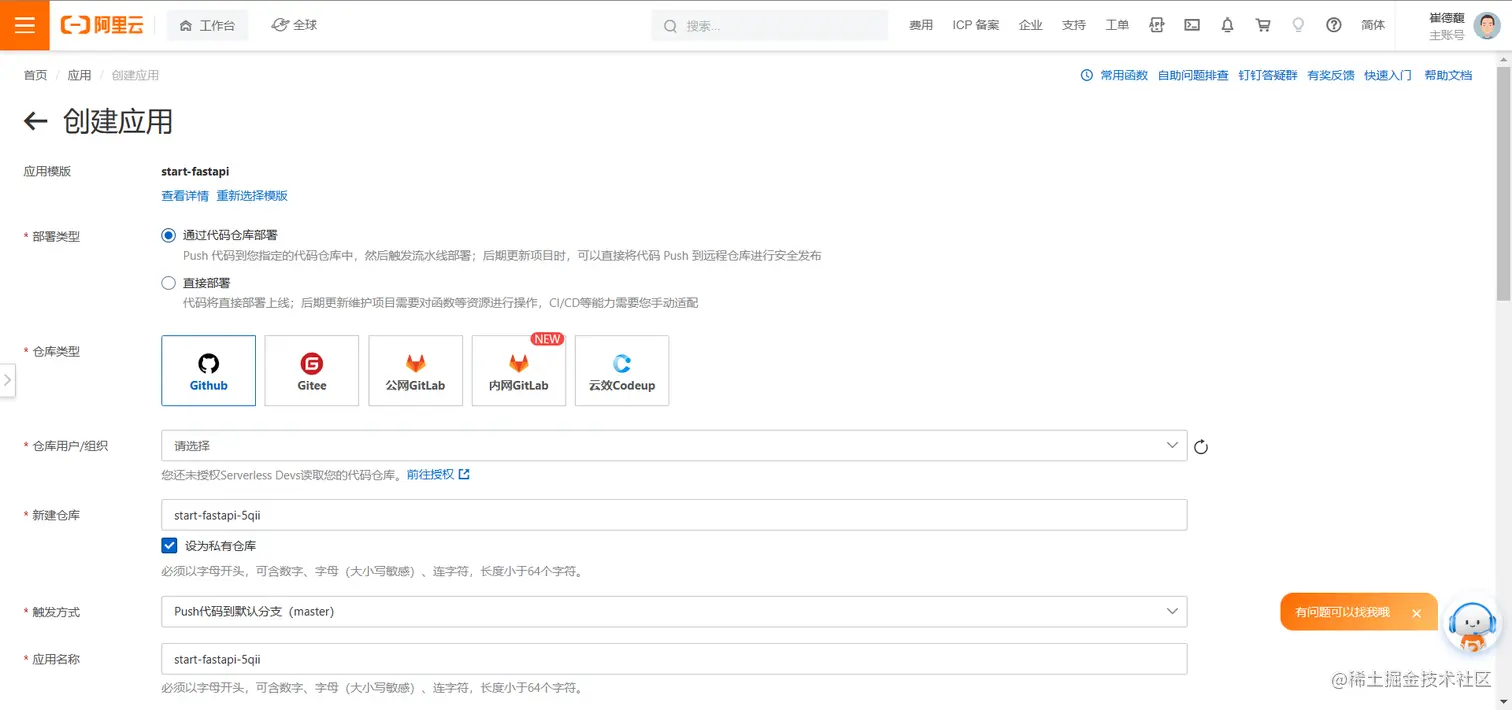The width and height of the screenshot is (1512, 710).
Task: Open the ICP 备案 menu
Action: pos(976,25)
